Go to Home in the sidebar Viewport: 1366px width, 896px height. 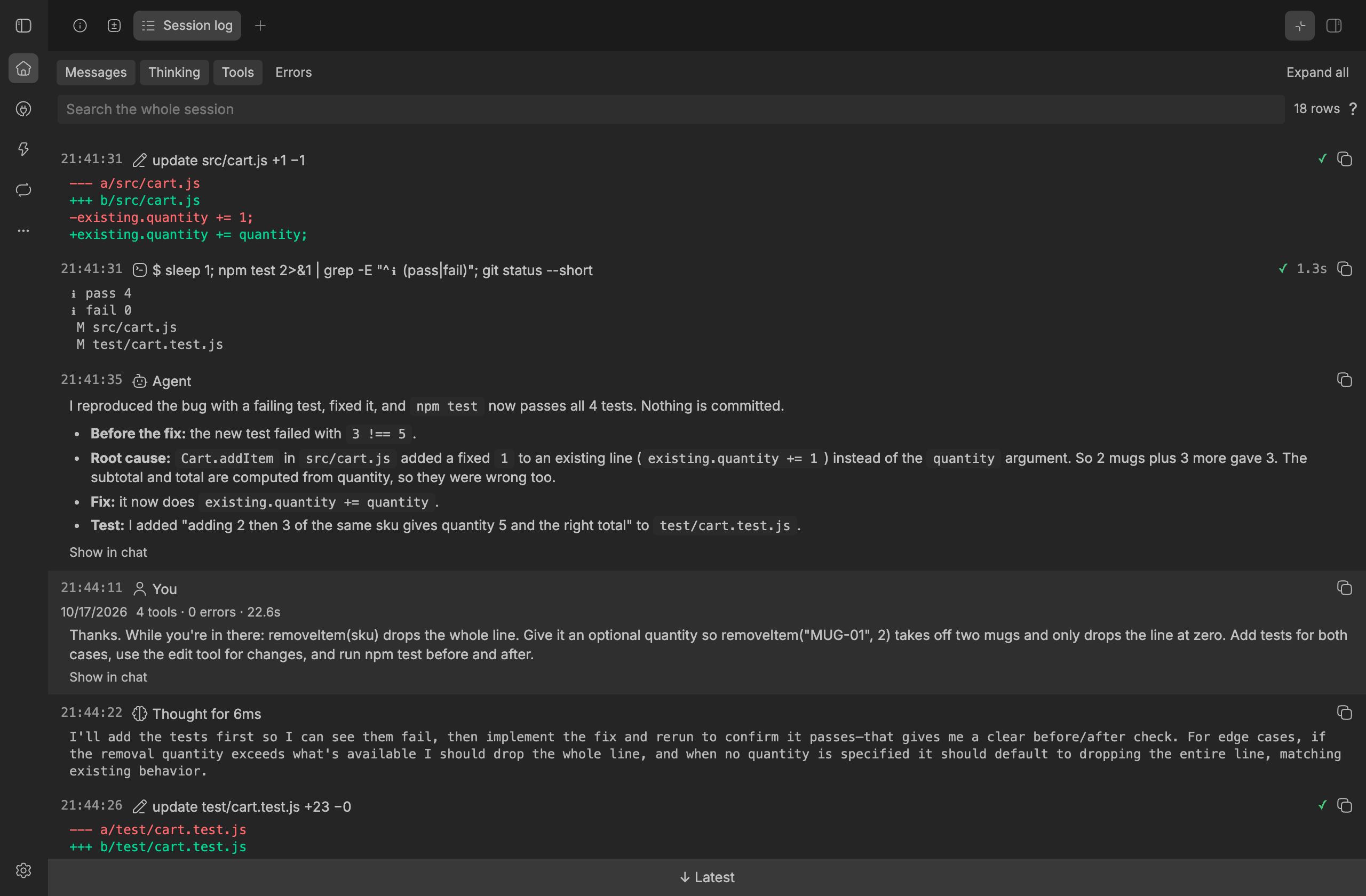point(23,68)
